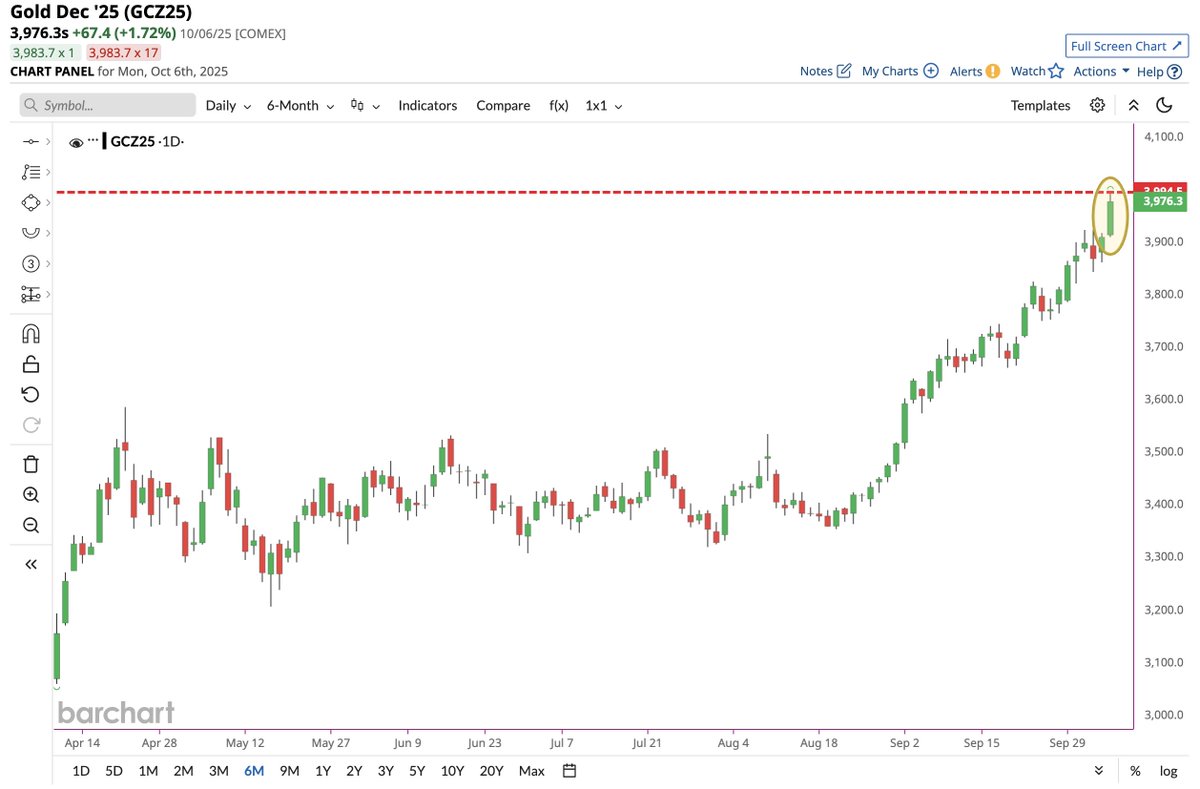Screen dimensions: 1200x789
Task: Toggle the magnet snap mode
Action: pyautogui.click(x=30, y=333)
